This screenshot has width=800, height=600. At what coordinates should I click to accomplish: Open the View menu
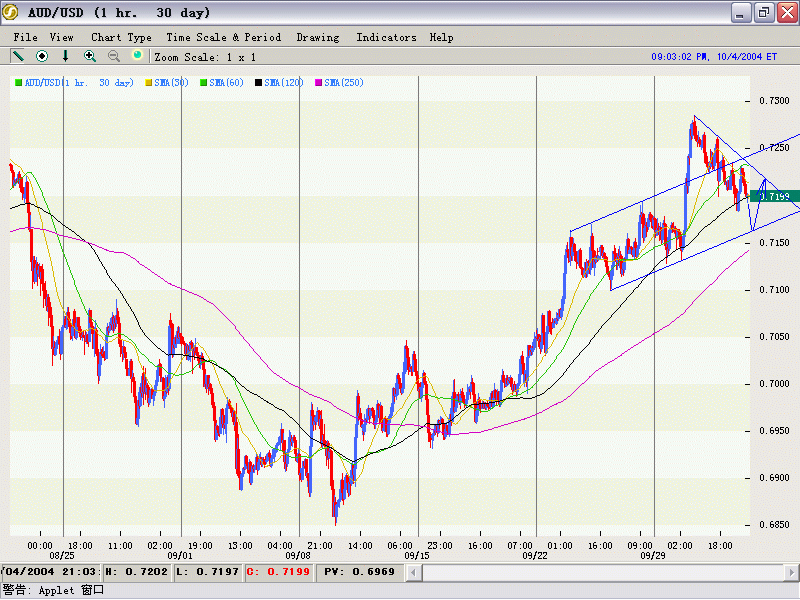[62, 37]
